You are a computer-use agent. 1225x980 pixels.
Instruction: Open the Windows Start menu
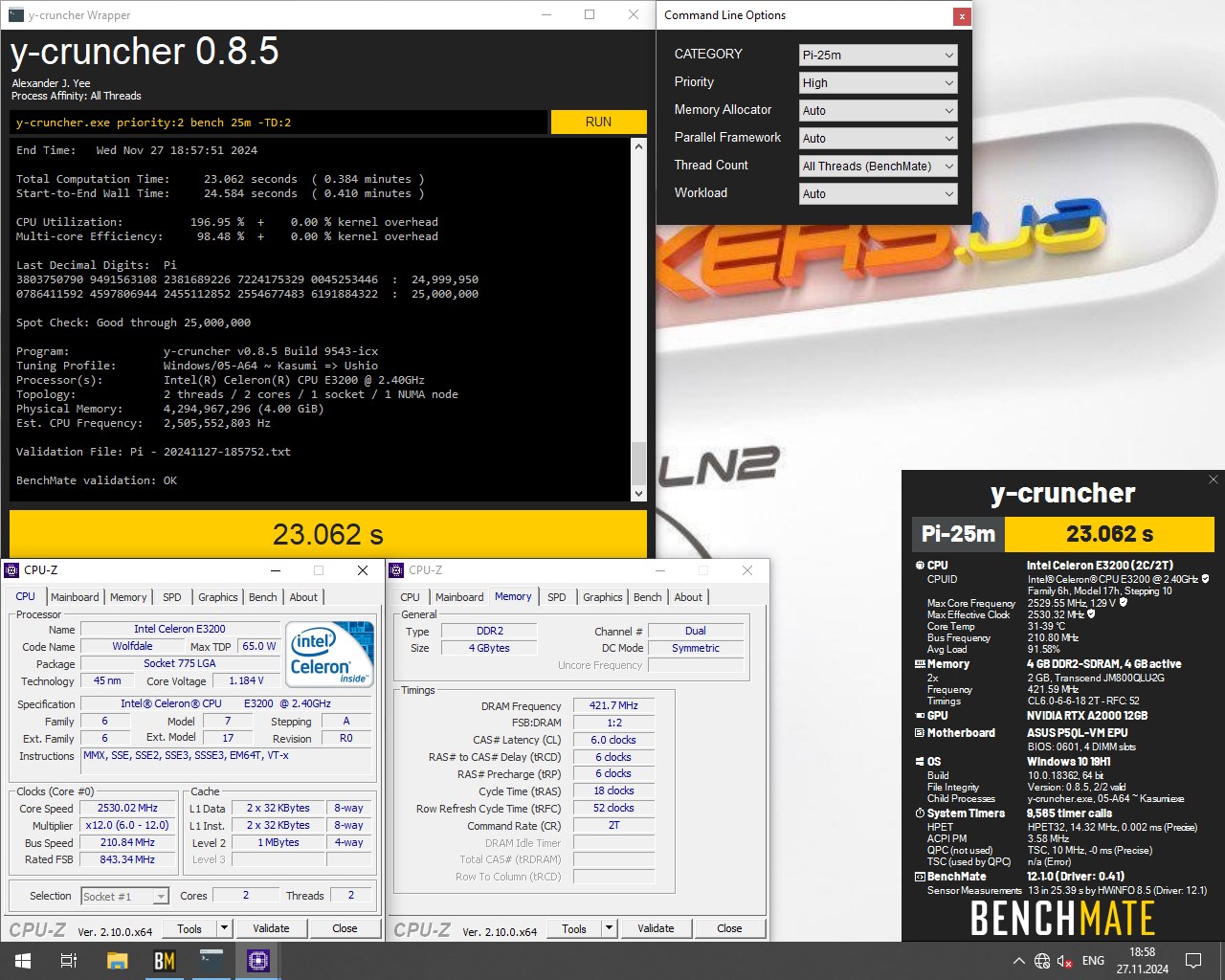click(x=23, y=961)
